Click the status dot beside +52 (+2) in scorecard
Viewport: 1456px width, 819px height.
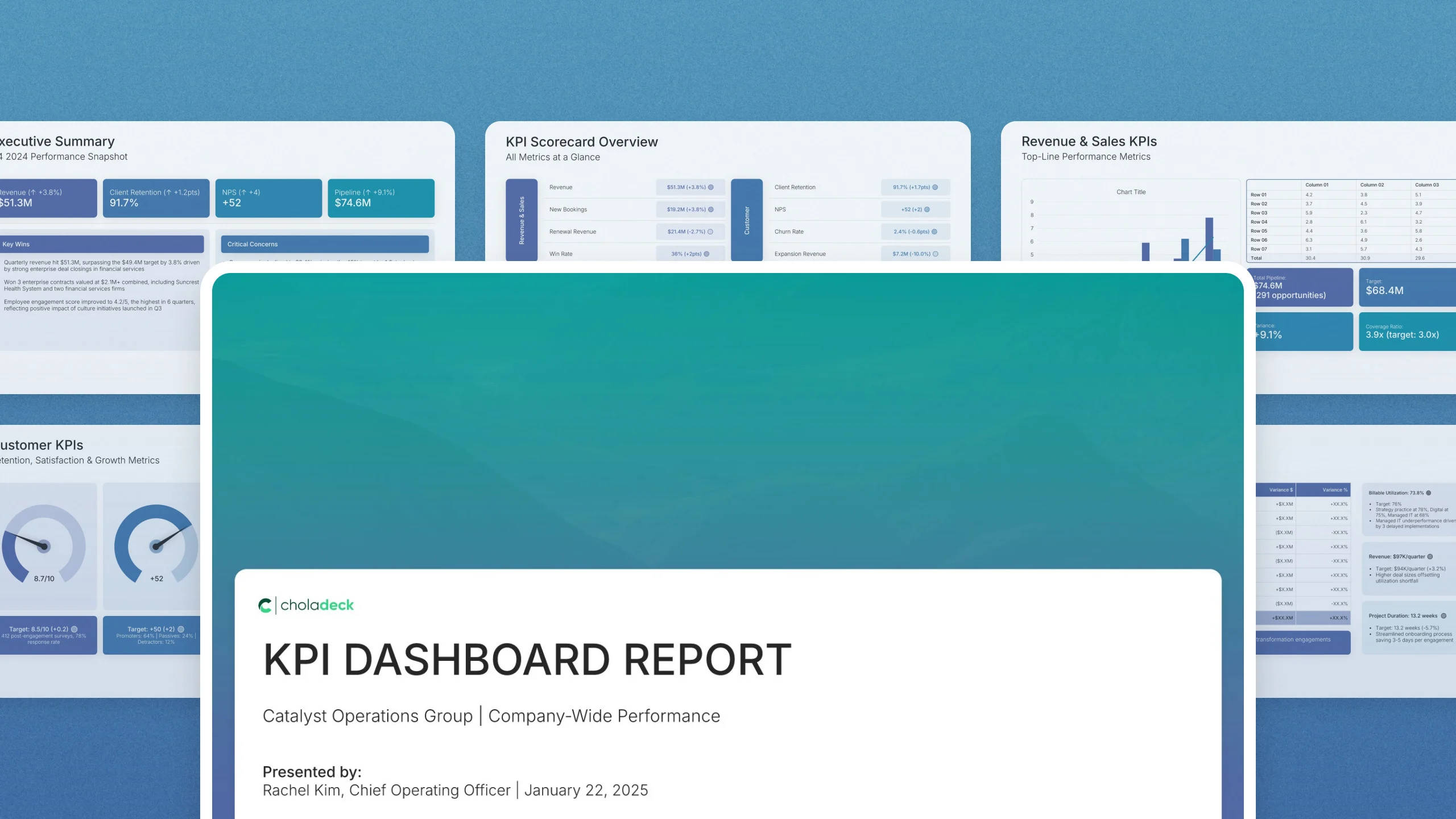pos(927,209)
